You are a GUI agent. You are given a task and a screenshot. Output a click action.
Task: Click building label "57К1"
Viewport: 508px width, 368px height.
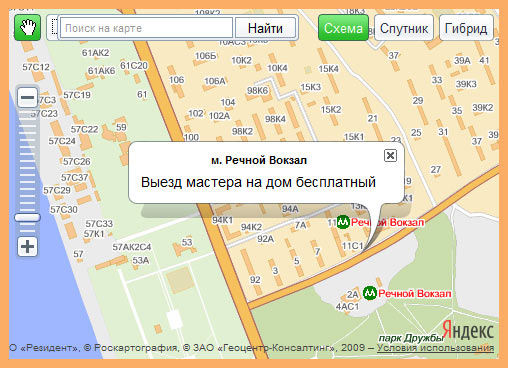pos(94,234)
